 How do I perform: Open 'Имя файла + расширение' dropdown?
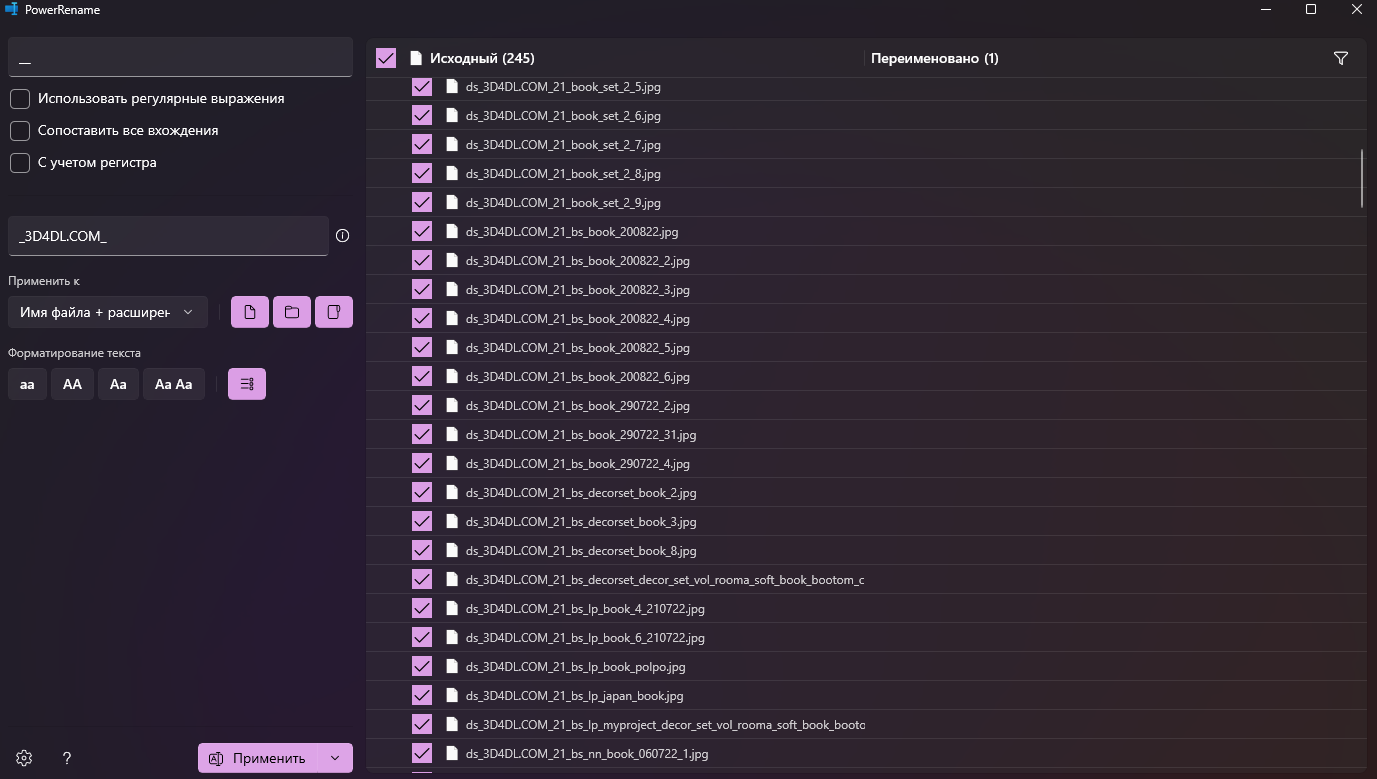pos(107,312)
